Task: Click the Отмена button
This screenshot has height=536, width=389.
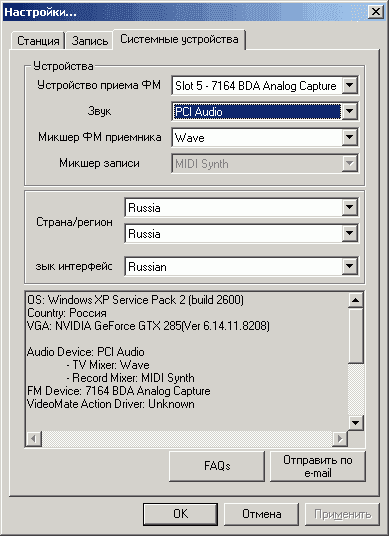Action: pyautogui.click(x=261, y=514)
